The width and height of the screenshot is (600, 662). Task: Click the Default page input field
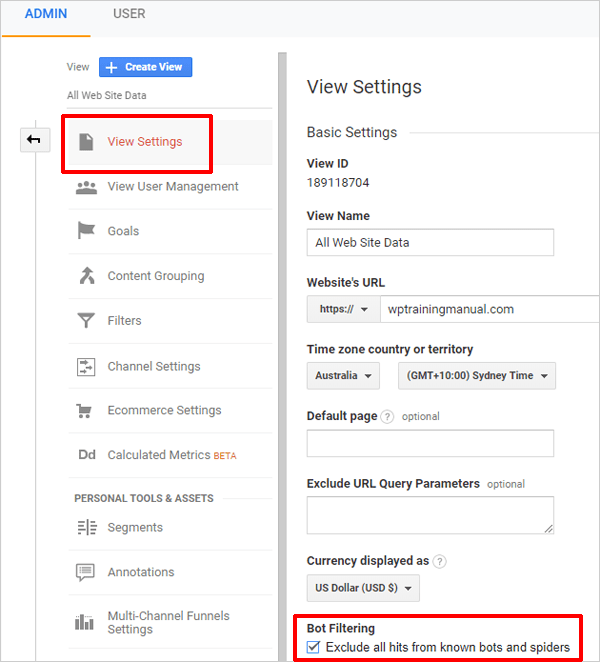coord(430,443)
